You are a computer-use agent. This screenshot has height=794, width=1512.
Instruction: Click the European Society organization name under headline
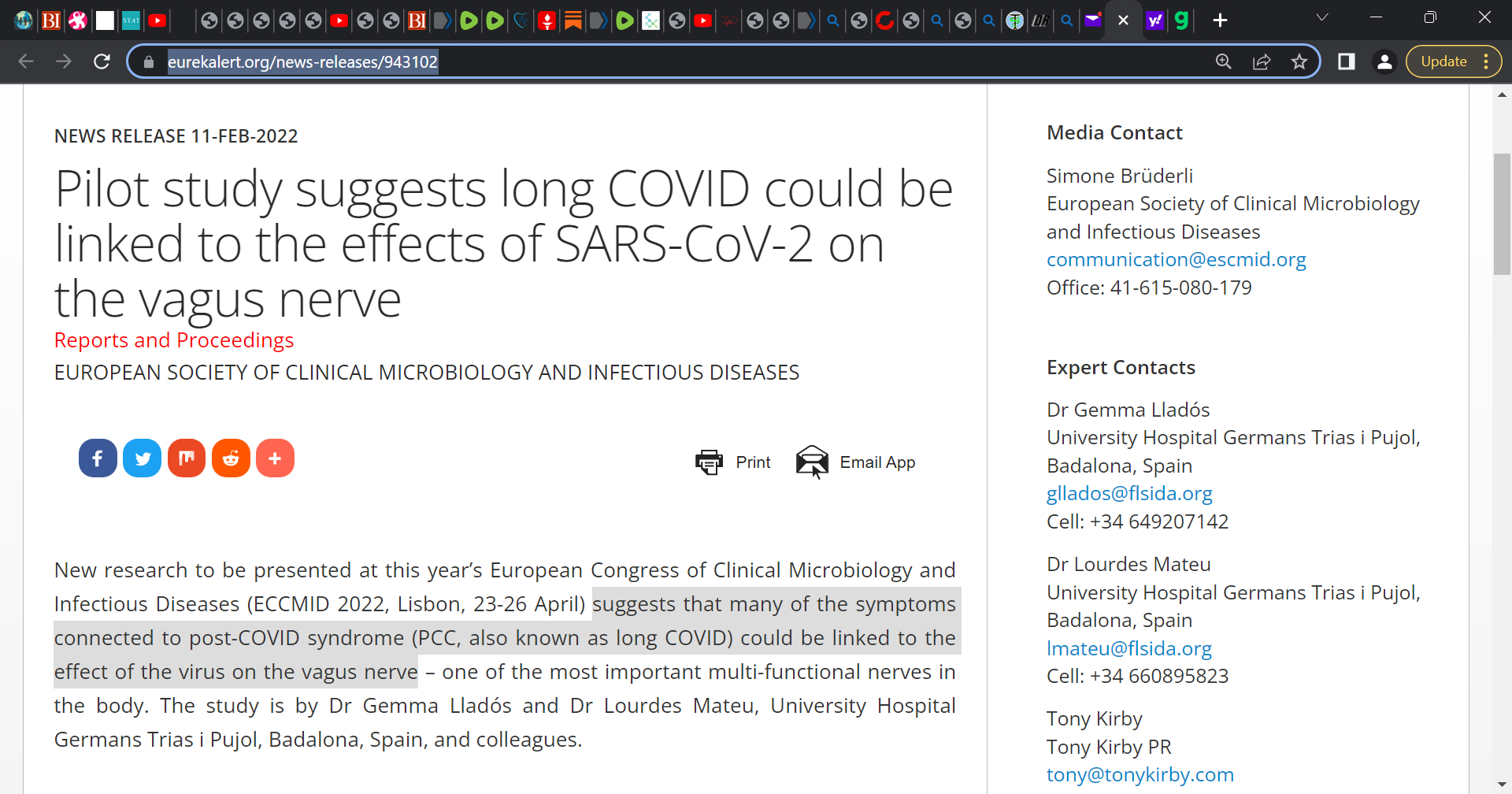427,373
